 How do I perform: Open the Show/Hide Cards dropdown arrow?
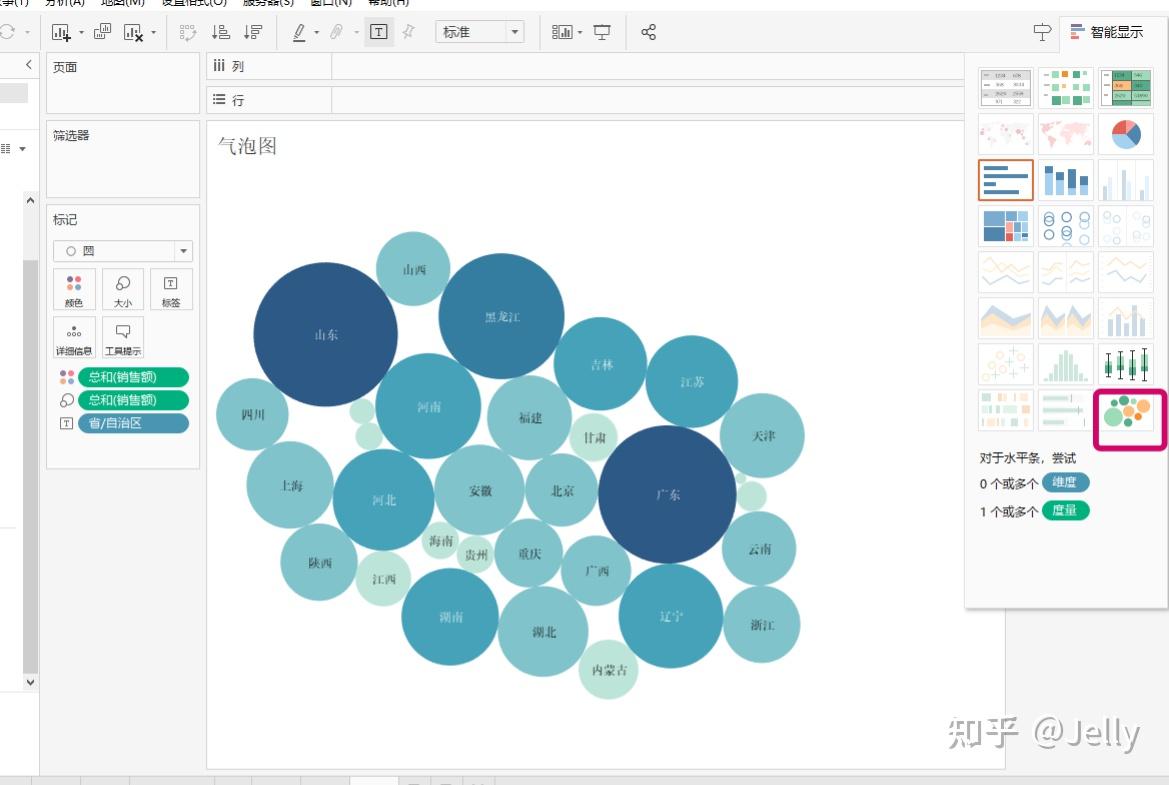(x=580, y=33)
